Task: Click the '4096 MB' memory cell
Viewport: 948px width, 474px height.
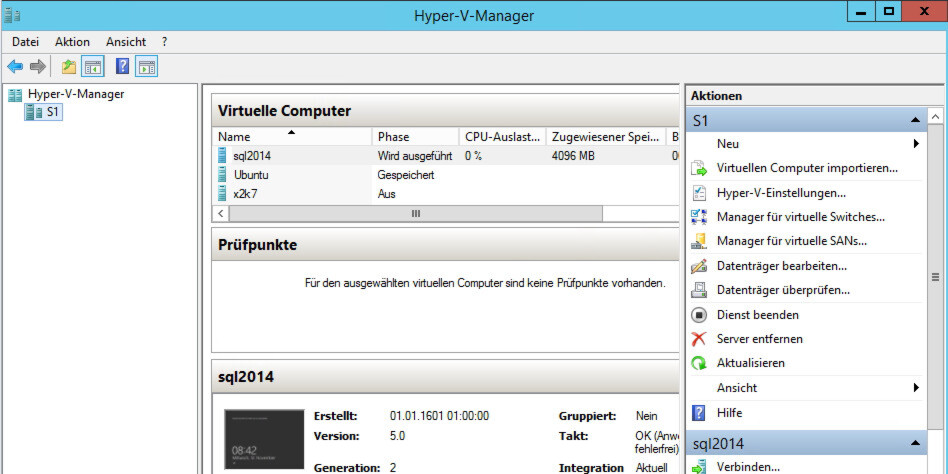Action: [573, 156]
